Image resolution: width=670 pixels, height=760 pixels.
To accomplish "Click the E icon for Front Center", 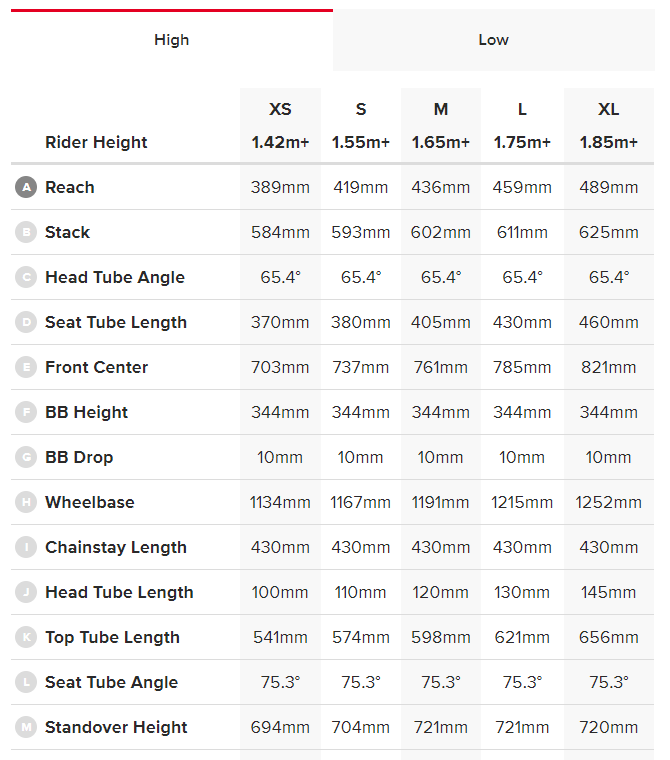I will pyautogui.click(x=25, y=367).
